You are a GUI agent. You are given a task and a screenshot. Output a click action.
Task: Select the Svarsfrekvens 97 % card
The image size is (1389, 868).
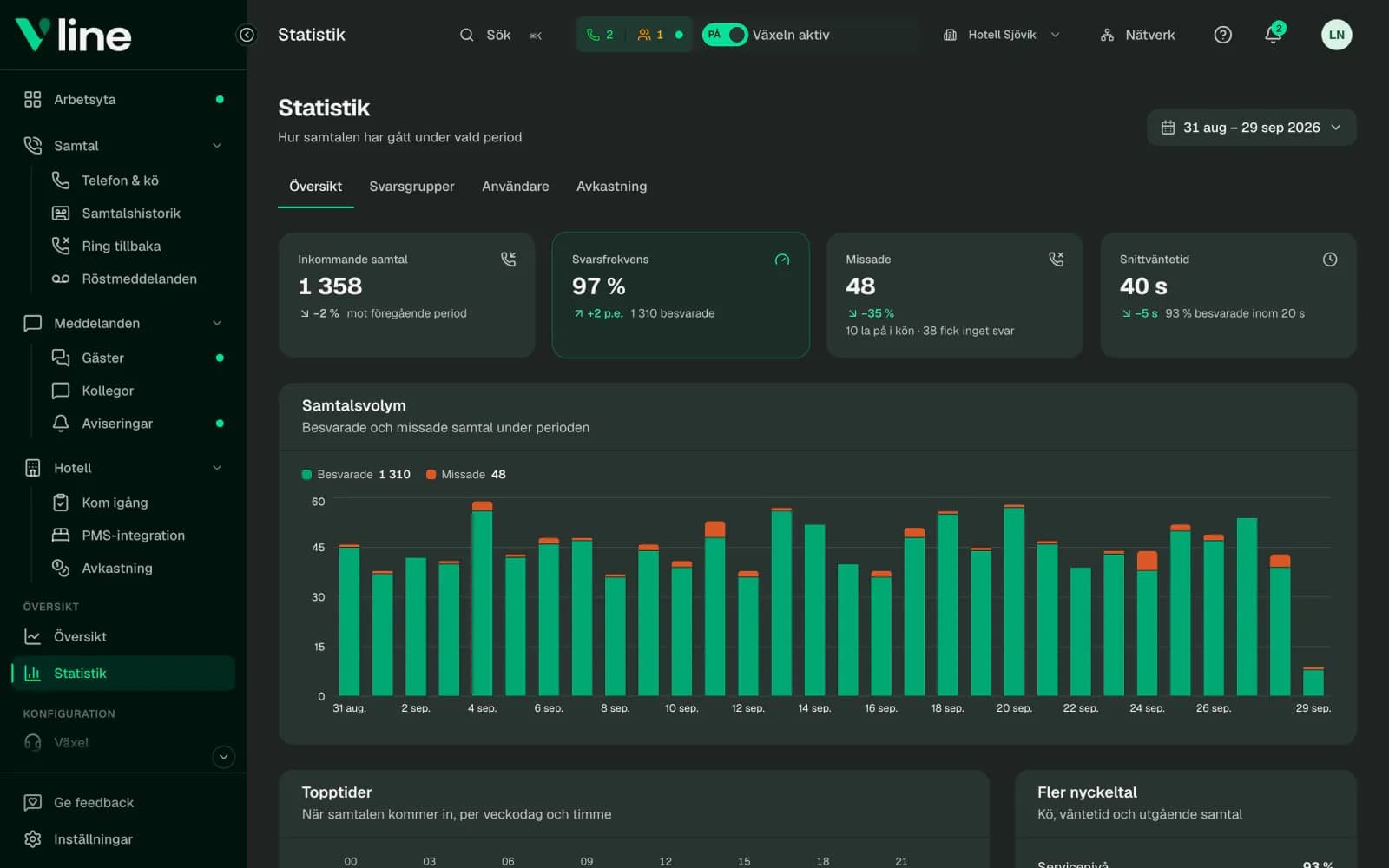coord(681,295)
